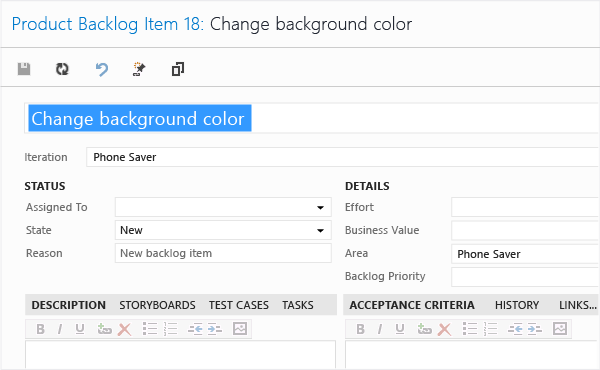Click the Area field Phone Saver
The height and width of the screenshot is (370, 600).
(525, 254)
